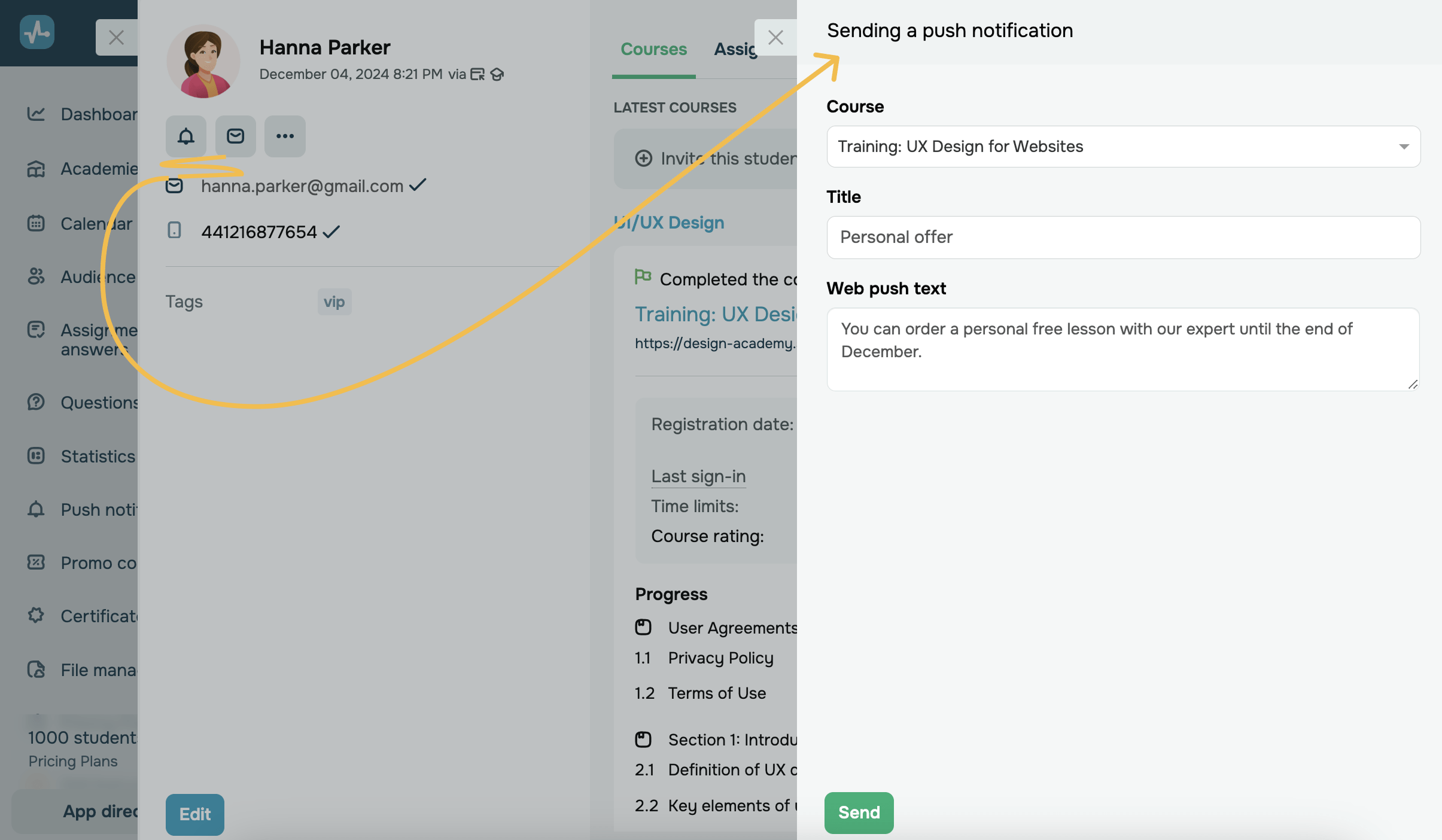This screenshot has width=1442, height=840.
Task: Click the Title input field
Action: [1122, 238]
